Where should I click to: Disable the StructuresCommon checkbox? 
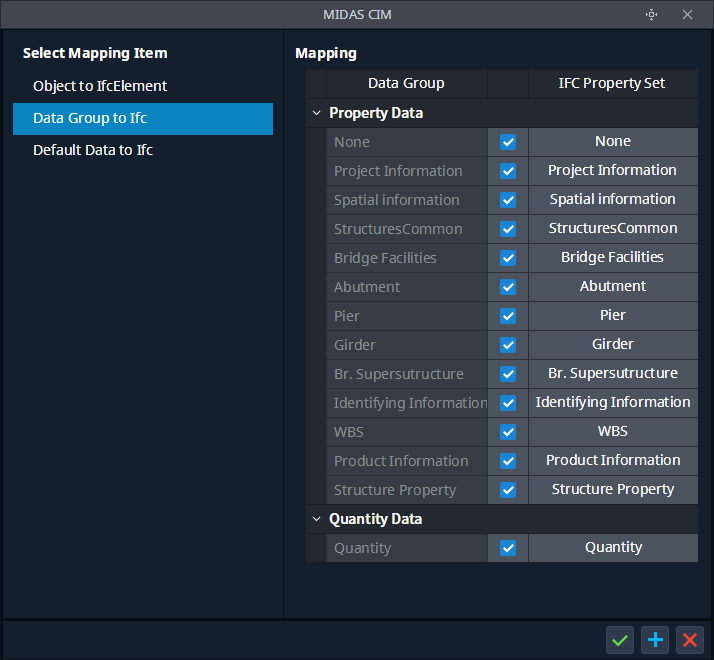(x=508, y=229)
